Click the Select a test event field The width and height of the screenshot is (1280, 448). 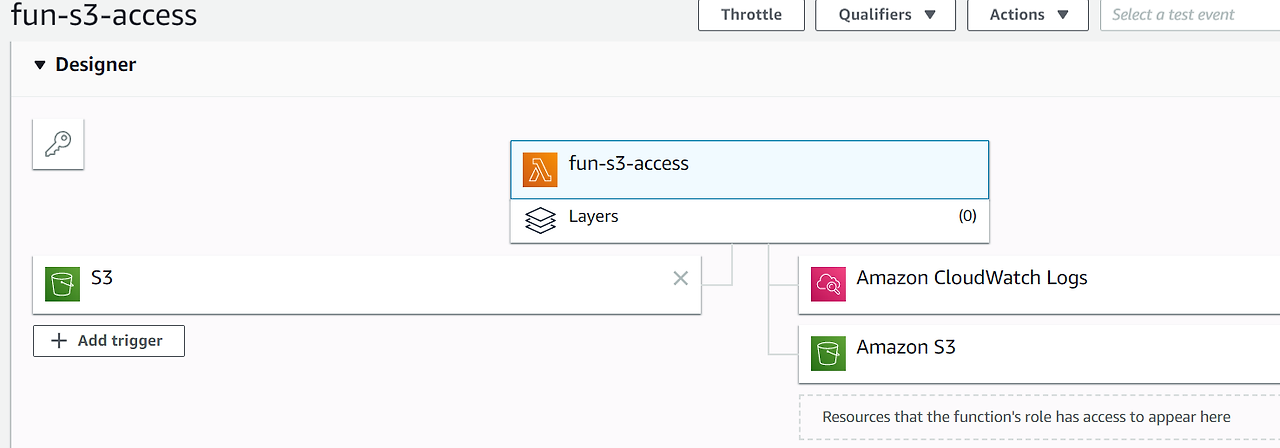pos(1188,15)
